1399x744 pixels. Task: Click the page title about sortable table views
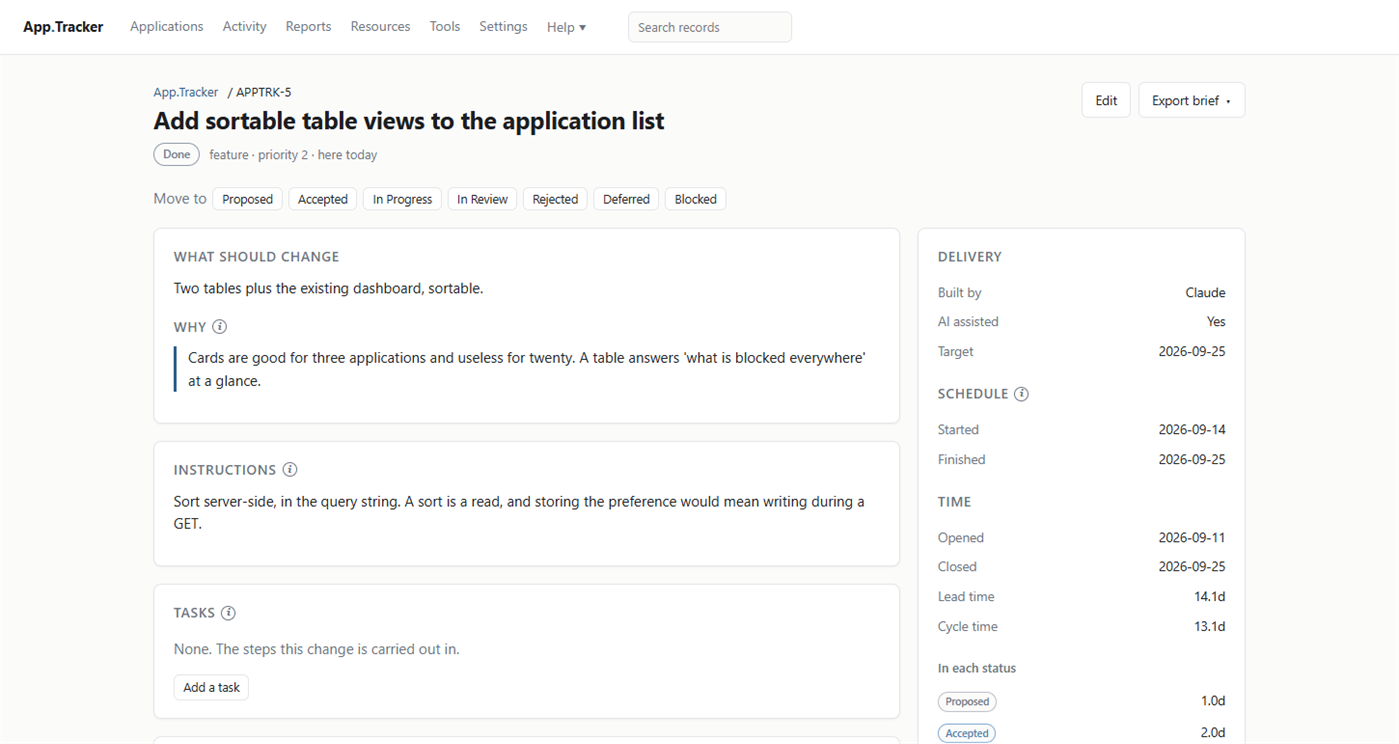pyautogui.click(x=409, y=121)
